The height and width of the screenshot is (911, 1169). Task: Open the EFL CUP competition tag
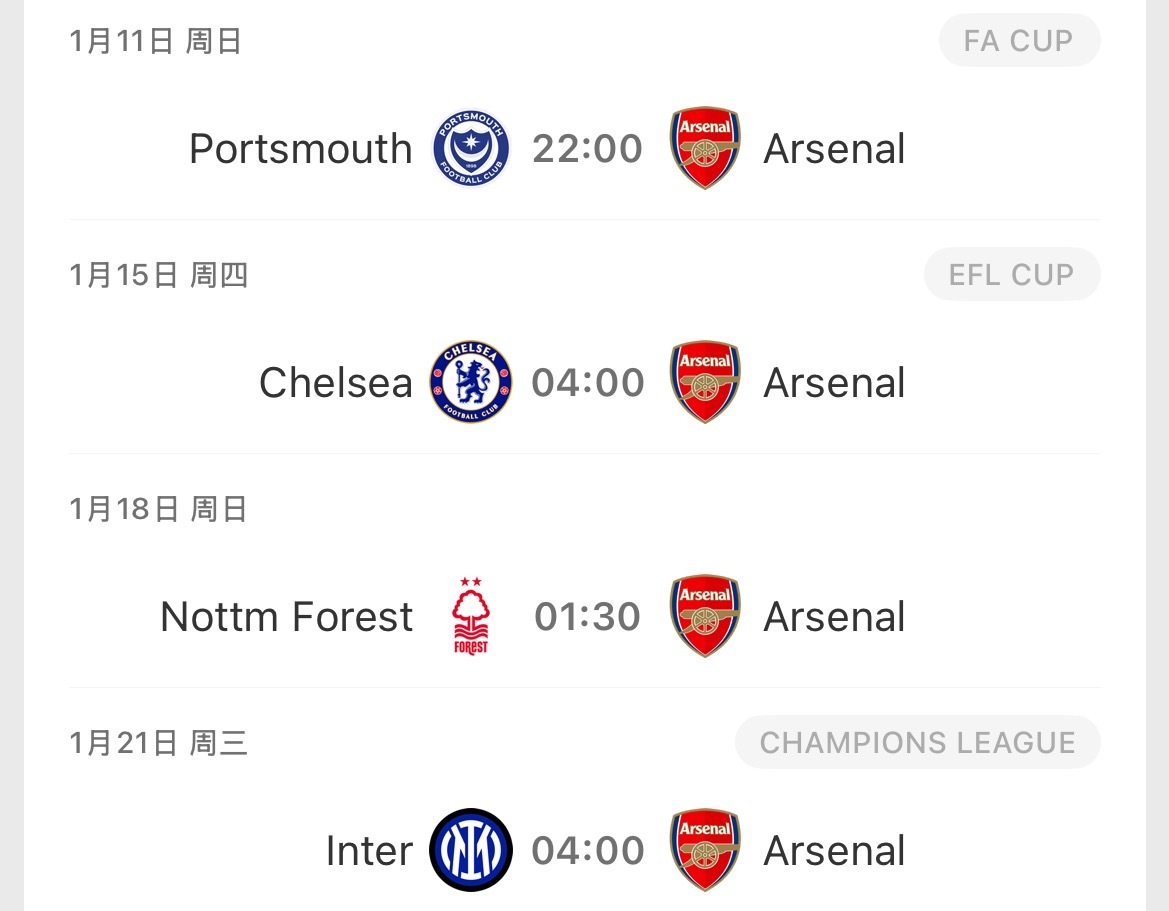[x=1011, y=275]
